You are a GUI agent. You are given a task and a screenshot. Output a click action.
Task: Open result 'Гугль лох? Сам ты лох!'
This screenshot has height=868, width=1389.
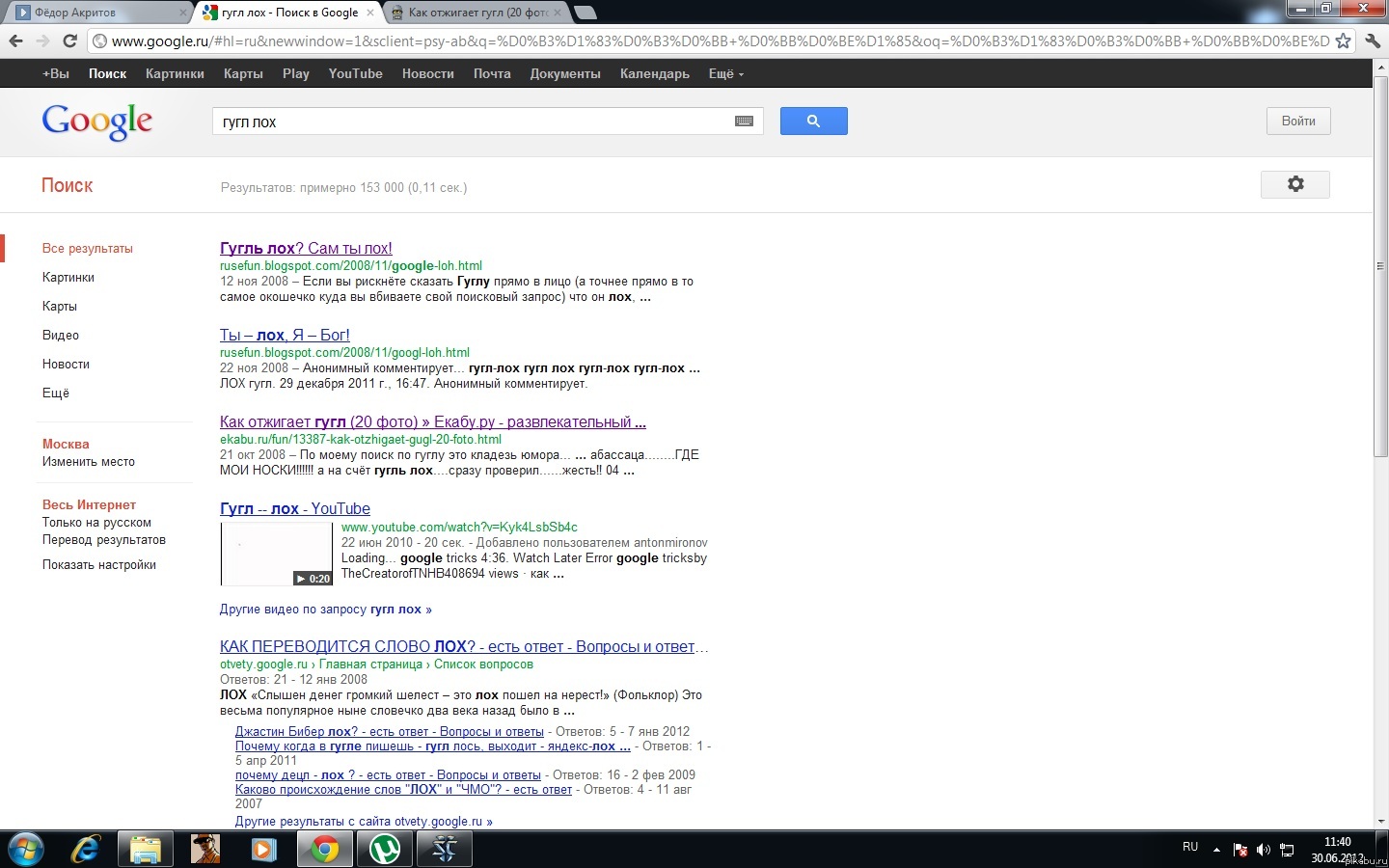(x=306, y=248)
